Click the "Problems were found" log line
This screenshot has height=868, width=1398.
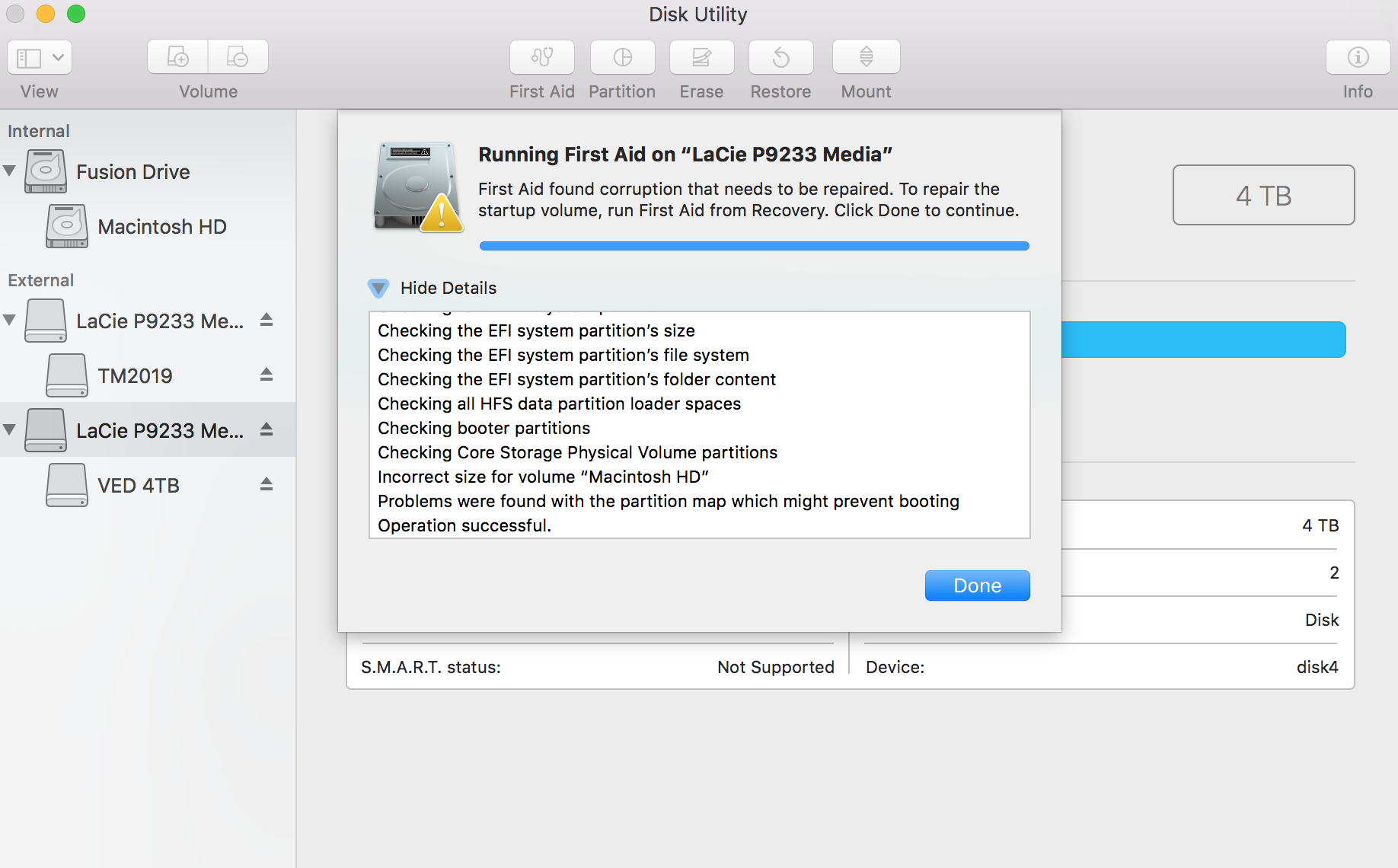(x=669, y=501)
